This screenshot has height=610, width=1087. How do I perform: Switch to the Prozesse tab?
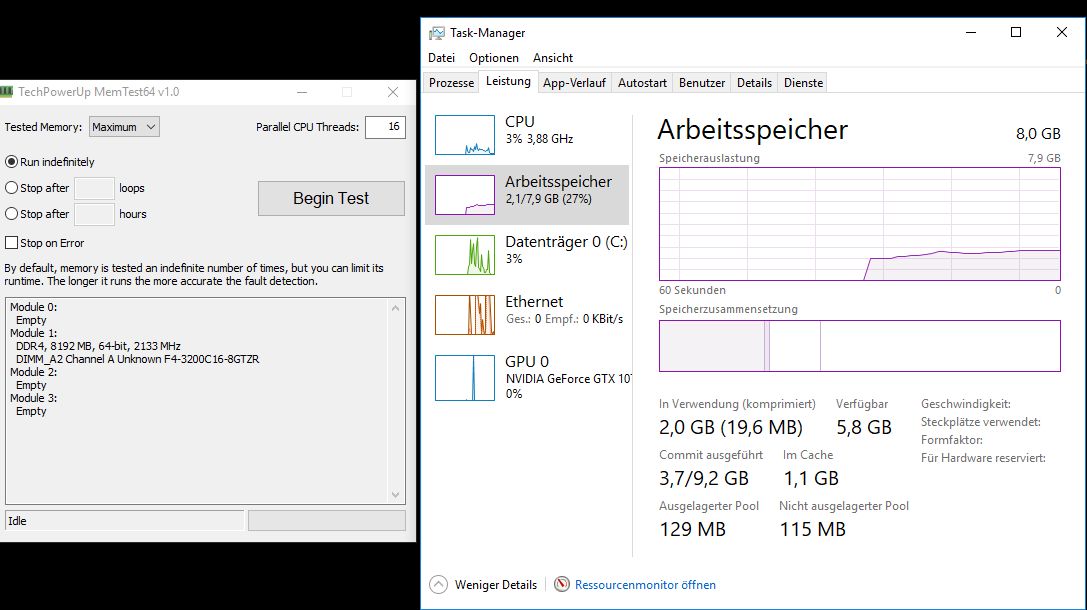tap(451, 82)
